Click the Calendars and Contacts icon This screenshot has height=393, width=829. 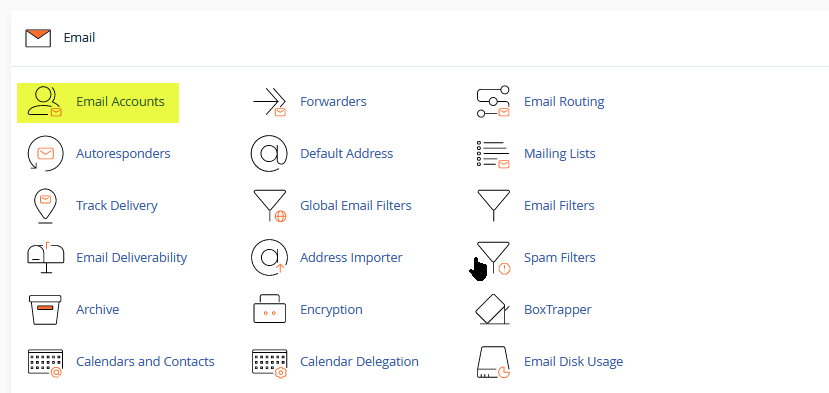[x=45, y=363]
